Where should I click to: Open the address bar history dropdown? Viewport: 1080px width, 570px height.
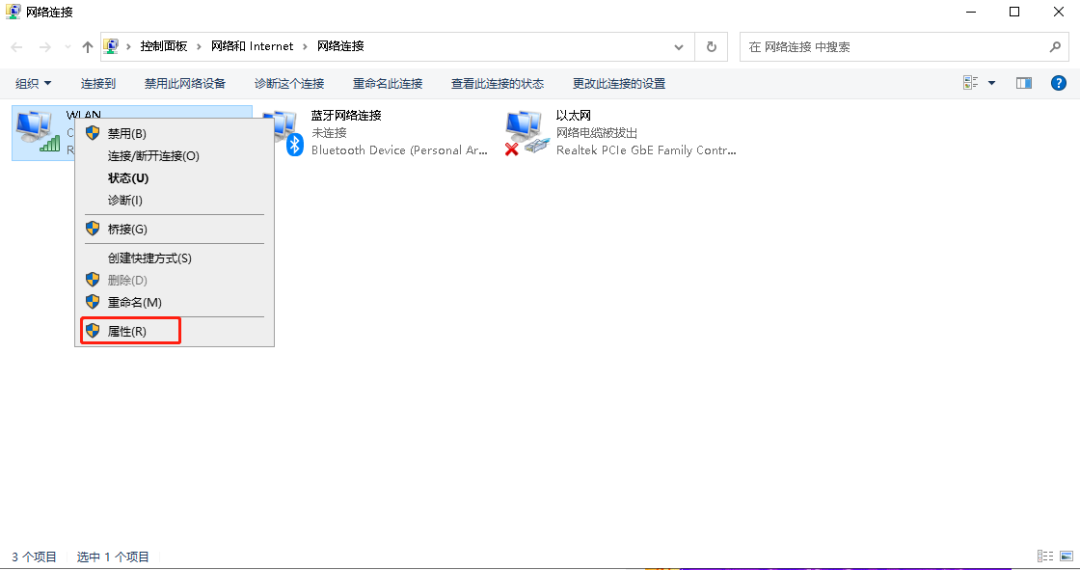tap(679, 47)
